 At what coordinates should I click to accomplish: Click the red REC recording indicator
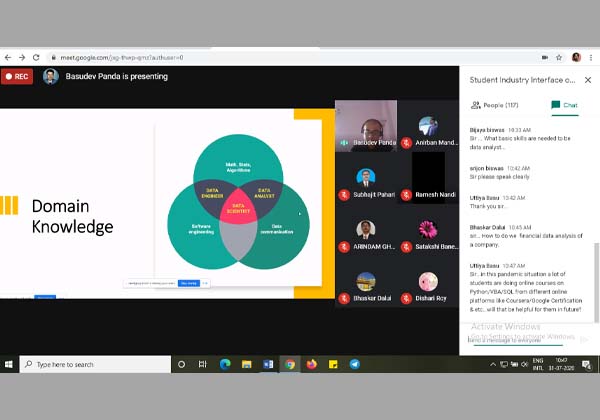(17, 76)
